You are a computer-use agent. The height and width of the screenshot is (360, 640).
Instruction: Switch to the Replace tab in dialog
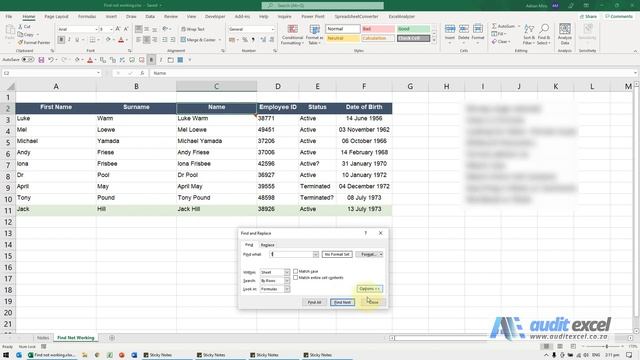pos(267,245)
